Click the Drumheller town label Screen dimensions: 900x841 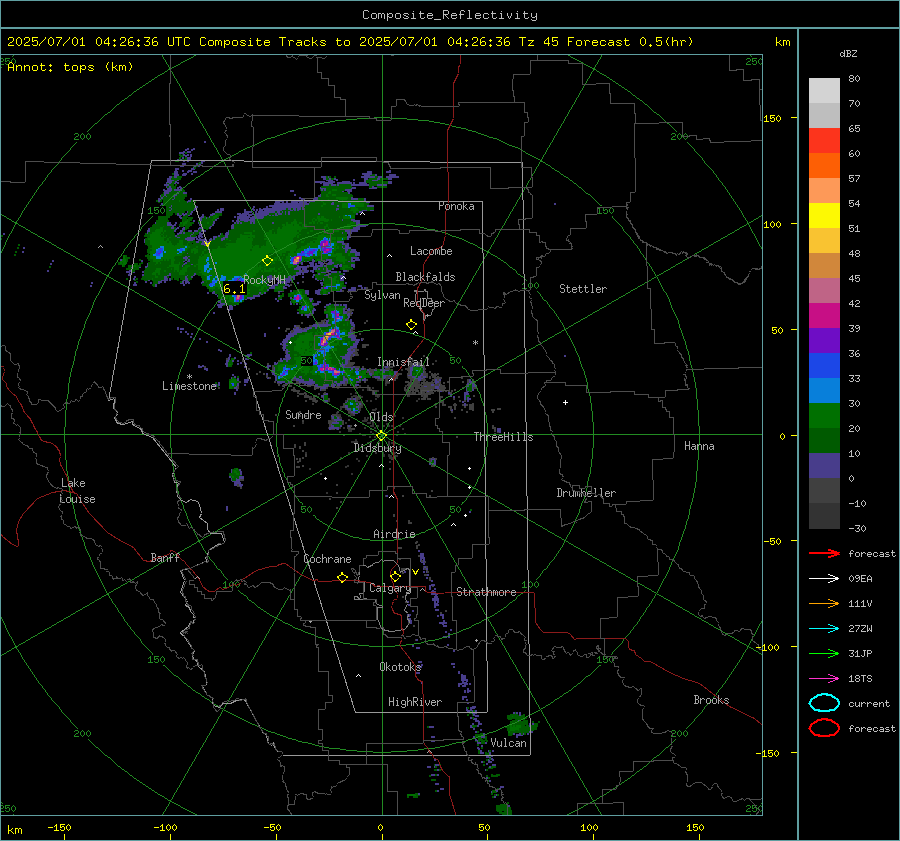(586, 493)
